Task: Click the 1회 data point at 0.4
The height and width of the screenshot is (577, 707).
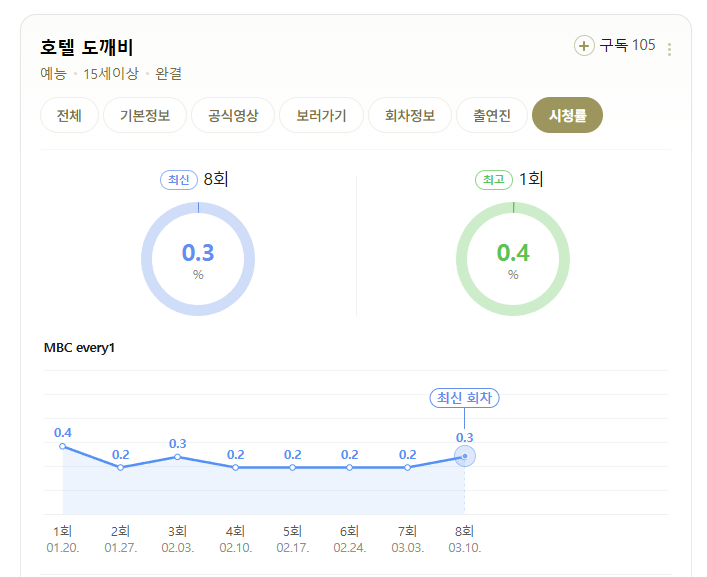Action: click(x=63, y=446)
